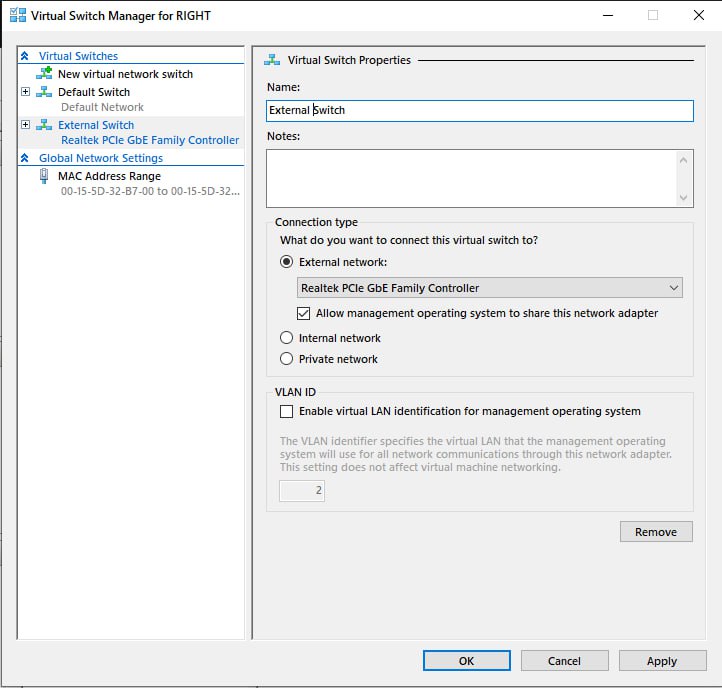The width and height of the screenshot is (722, 688).
Task: Enable virtual LAN identification checkbox
Action: pyautogui.click(x=287, y=411)
